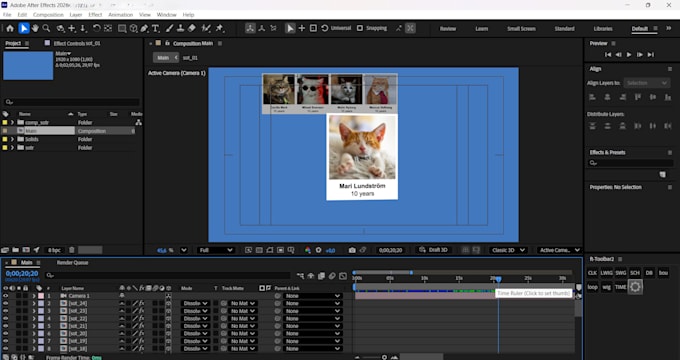The height and width of the screenshot is (360, 680).
Task: Open the File menu
Action: pos(7,15)
